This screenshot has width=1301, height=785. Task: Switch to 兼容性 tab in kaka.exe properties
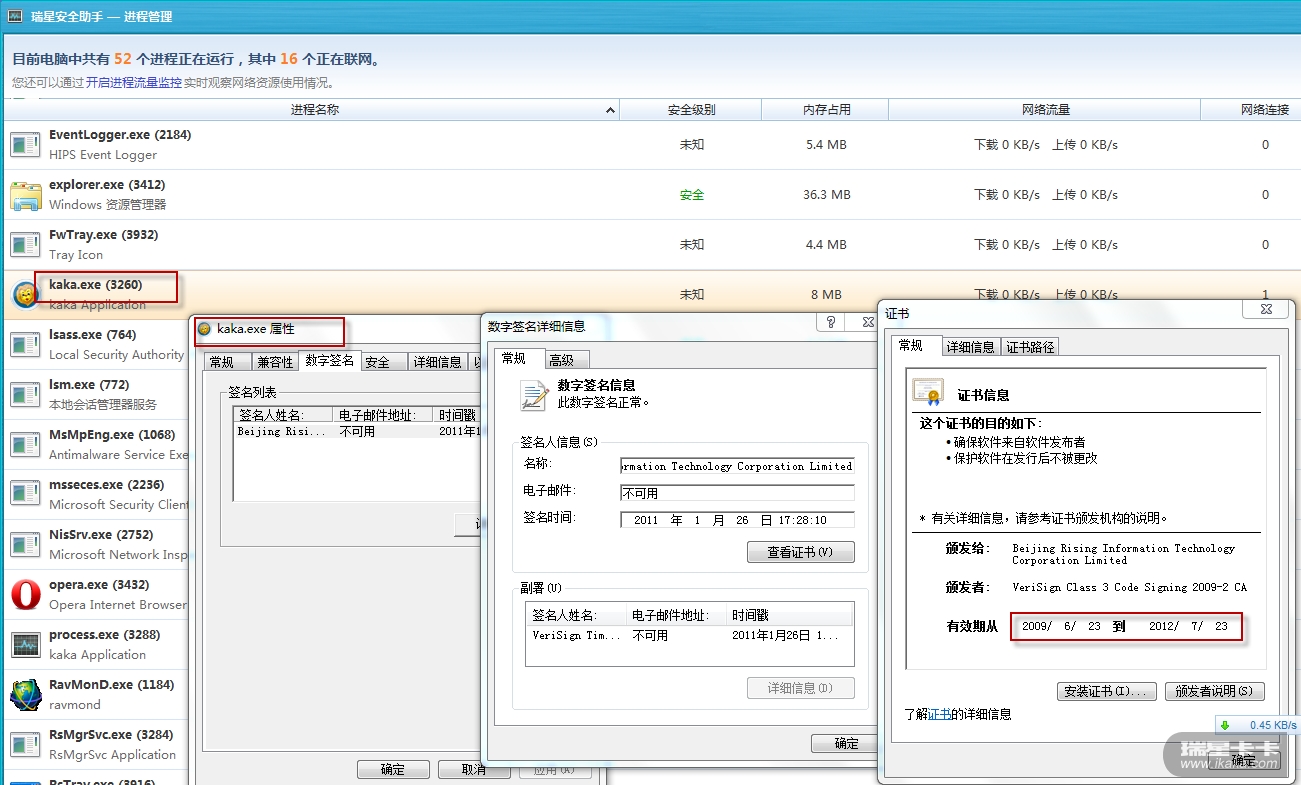coord(275,362)
